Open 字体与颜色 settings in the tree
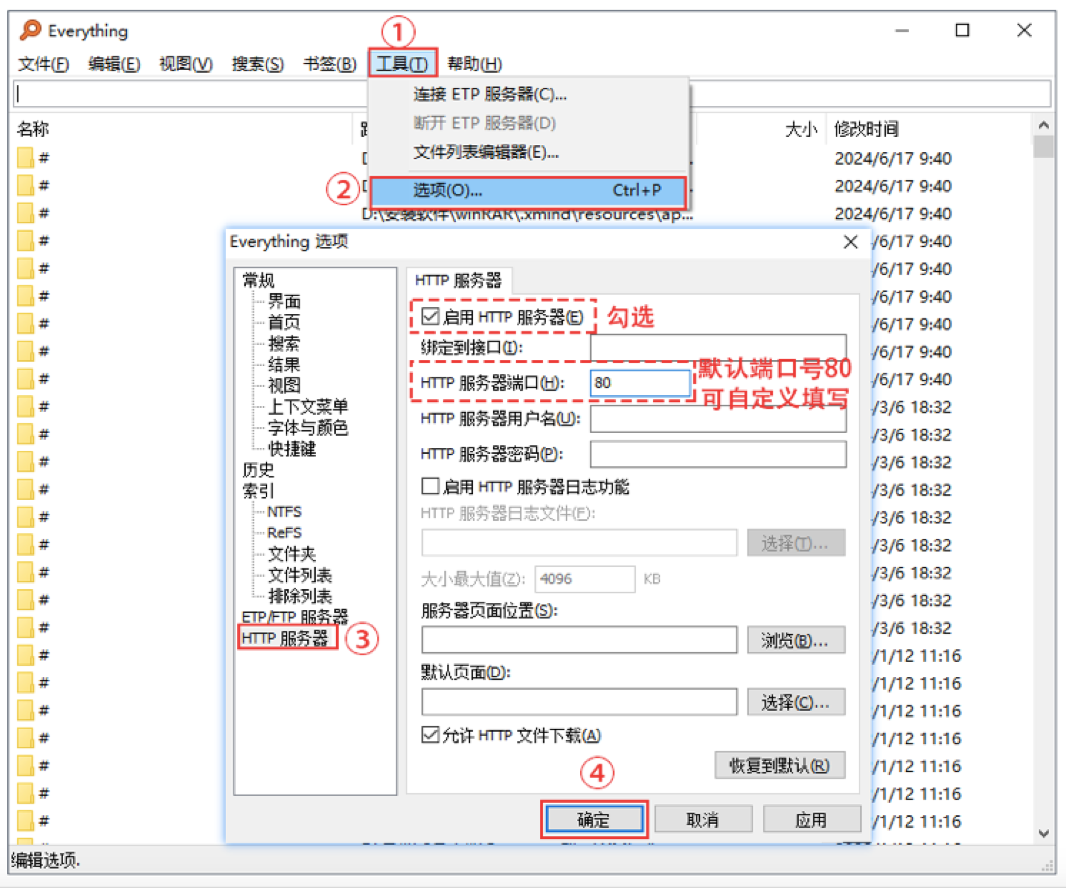Image resolution: width=1066 pixels, height=888 pixels. click(308, 428)
